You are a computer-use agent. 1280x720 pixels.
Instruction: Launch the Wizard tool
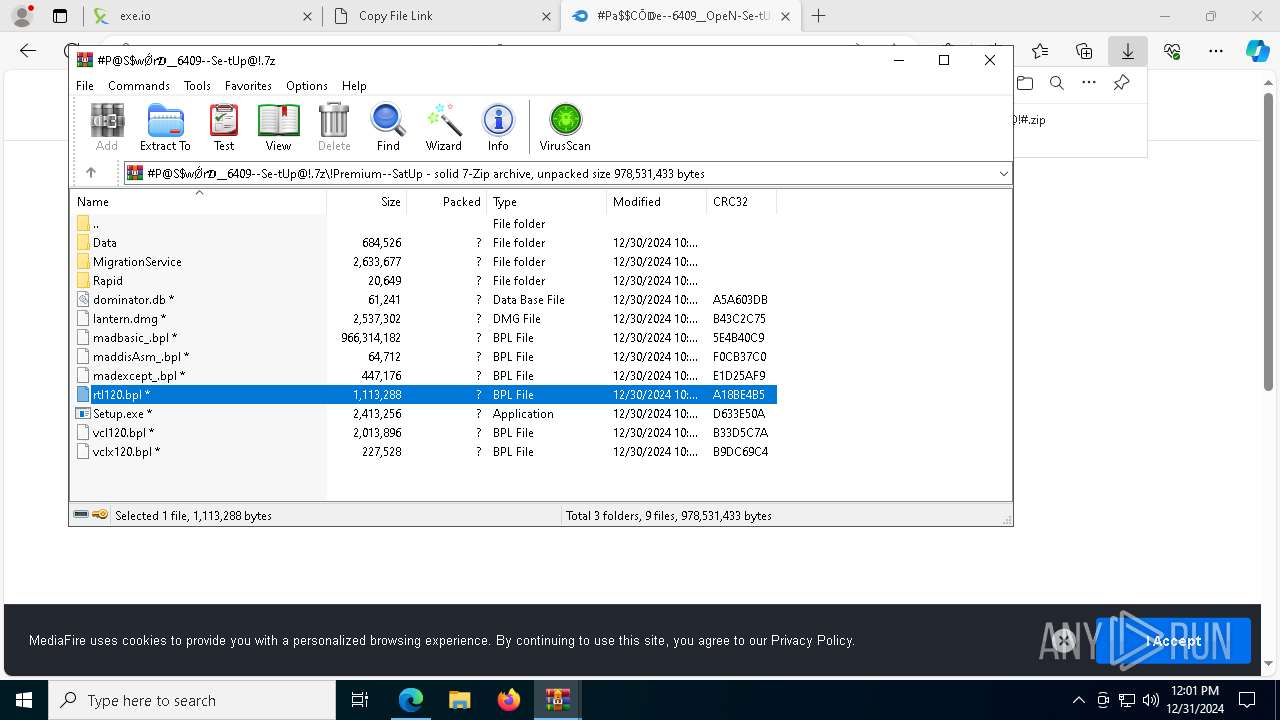pos(444,128)
